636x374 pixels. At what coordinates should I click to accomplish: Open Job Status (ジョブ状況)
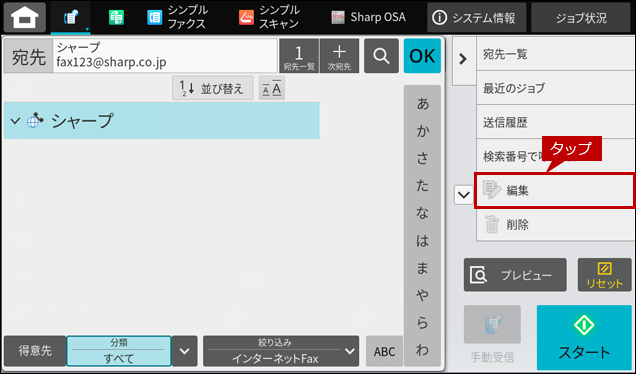click(581, 17)
